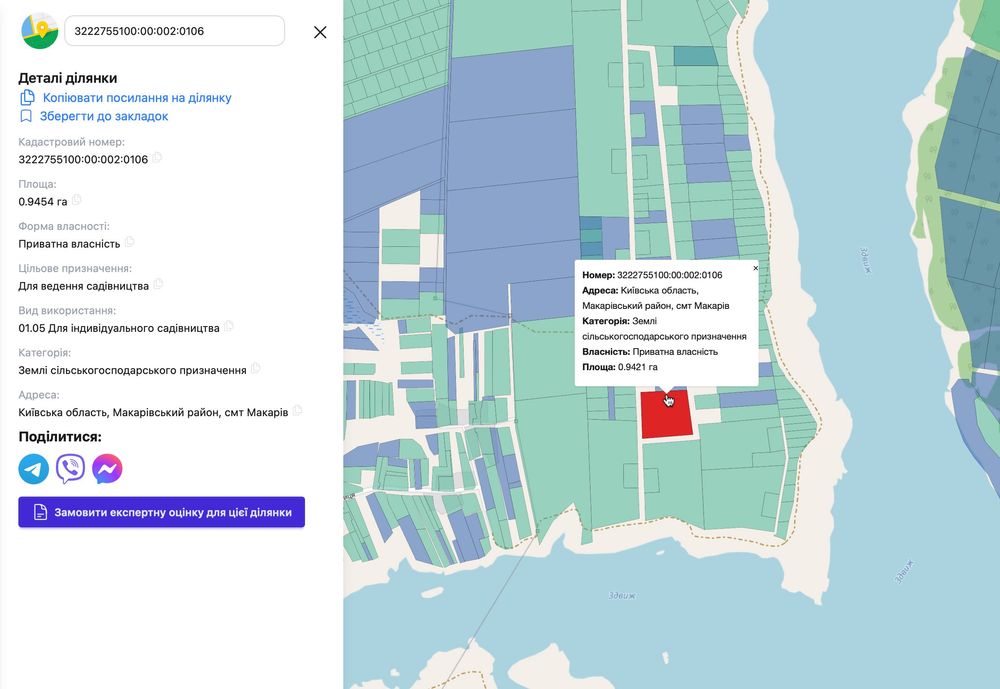Image resolution: width=1000 pixels, height=689 pixels.
Task: Copy the address value
Action: [x=297, y=411]
